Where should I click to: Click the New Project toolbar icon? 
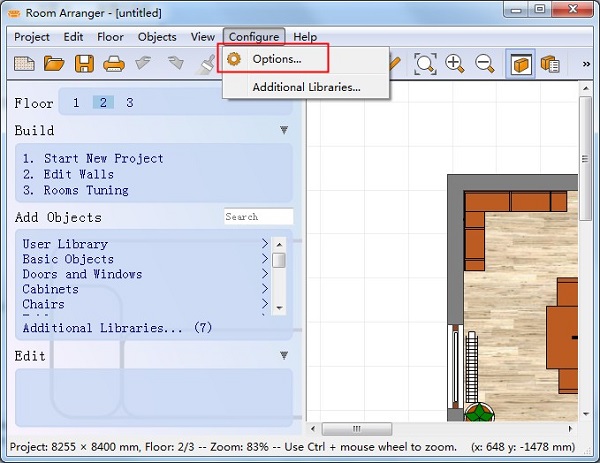24,64
